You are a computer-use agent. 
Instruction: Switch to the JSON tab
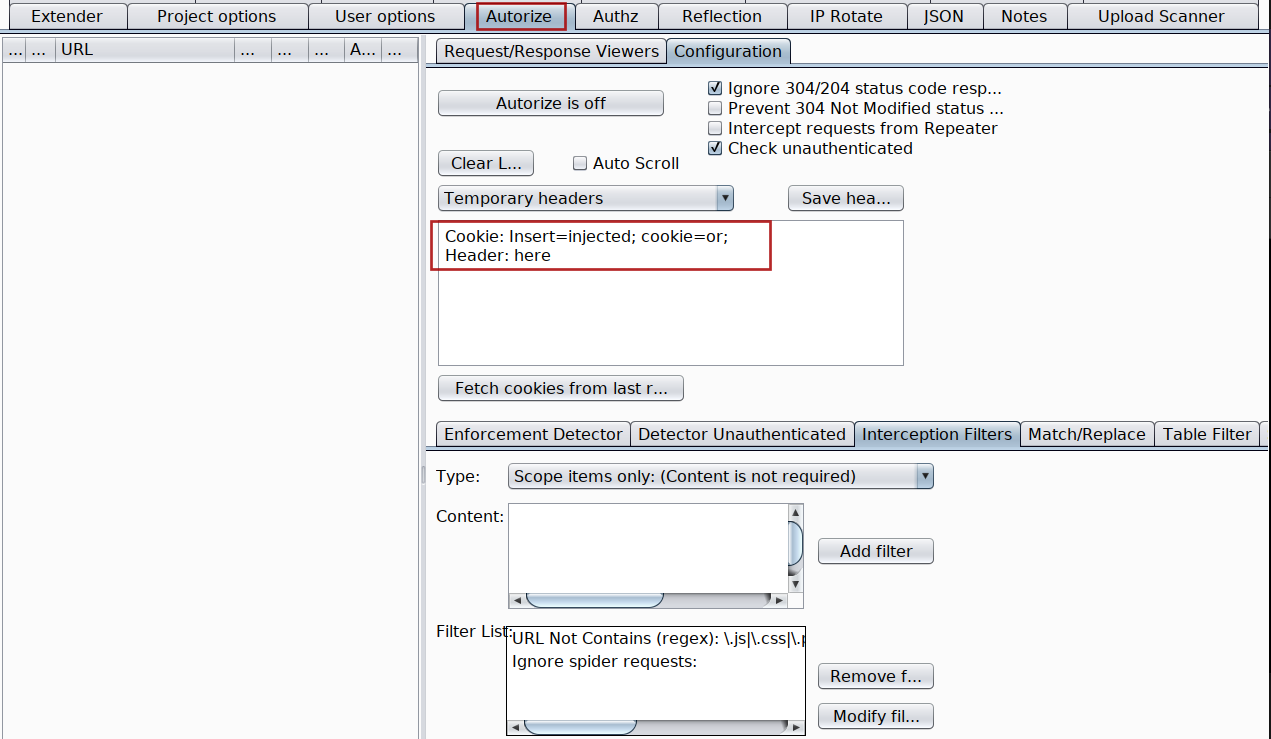[945, 16]
